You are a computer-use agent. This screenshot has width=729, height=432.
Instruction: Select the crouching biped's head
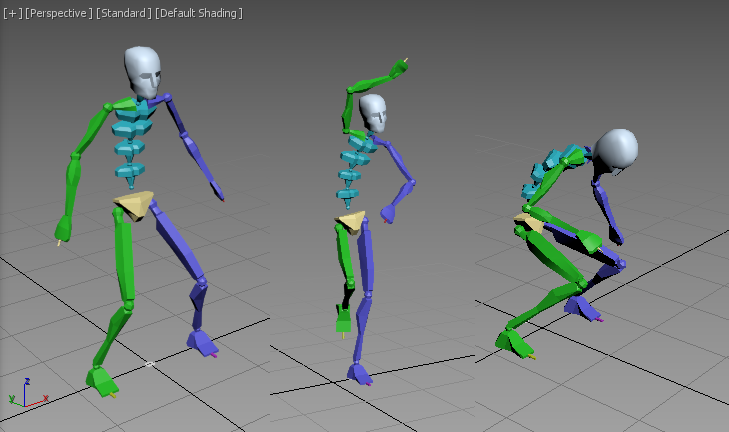616,150
